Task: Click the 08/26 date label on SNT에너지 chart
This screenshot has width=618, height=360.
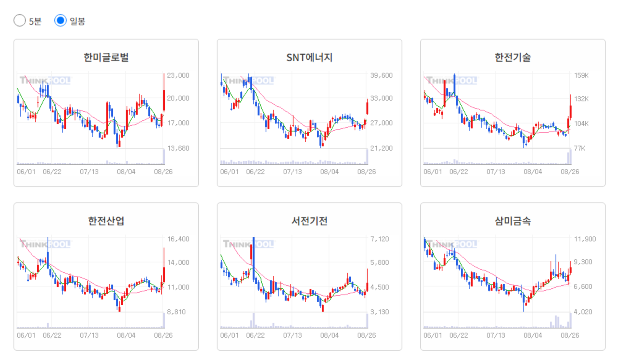Action: point(367,172)
